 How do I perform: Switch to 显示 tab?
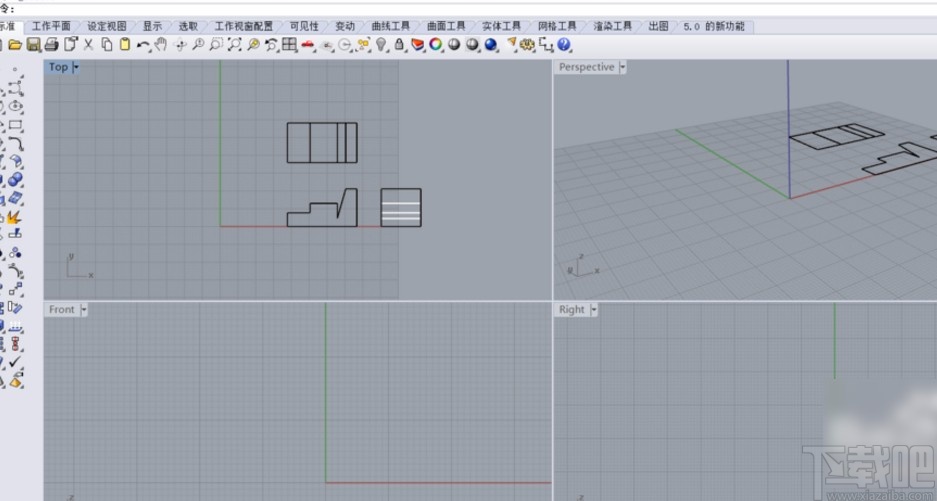[x=152, y=26]
